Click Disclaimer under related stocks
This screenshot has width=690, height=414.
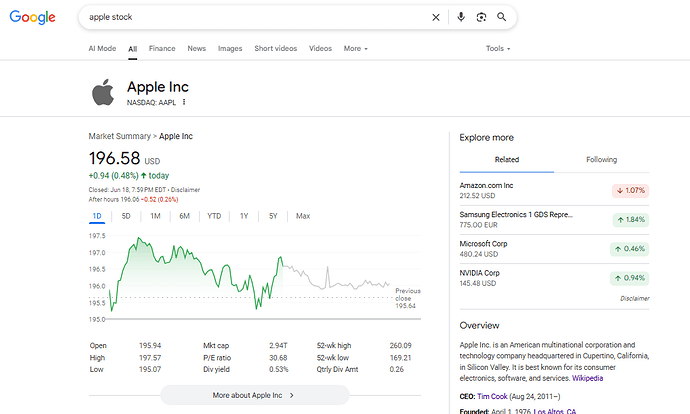[x=635, y=298]
